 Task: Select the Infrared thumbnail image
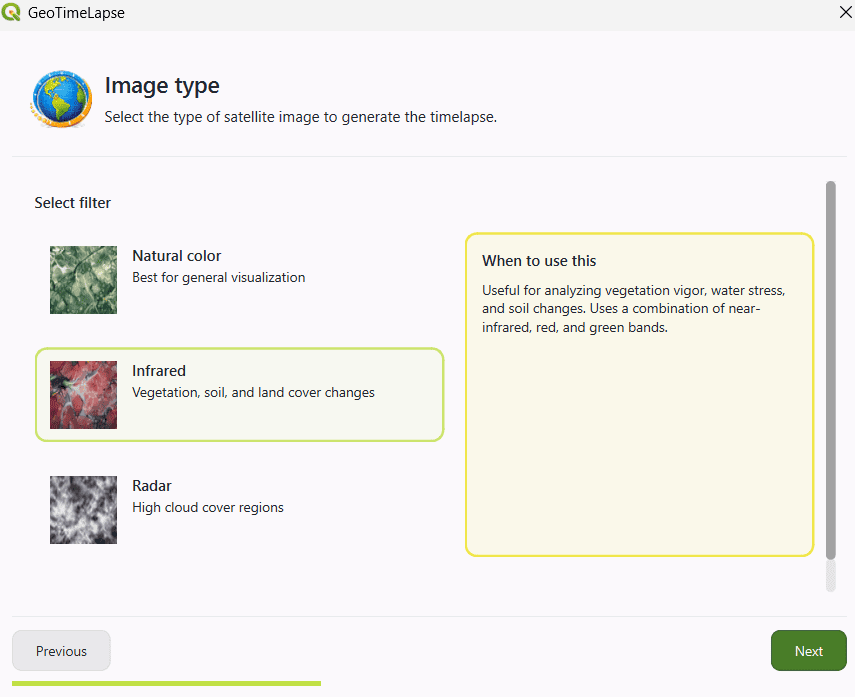[83, 395]
